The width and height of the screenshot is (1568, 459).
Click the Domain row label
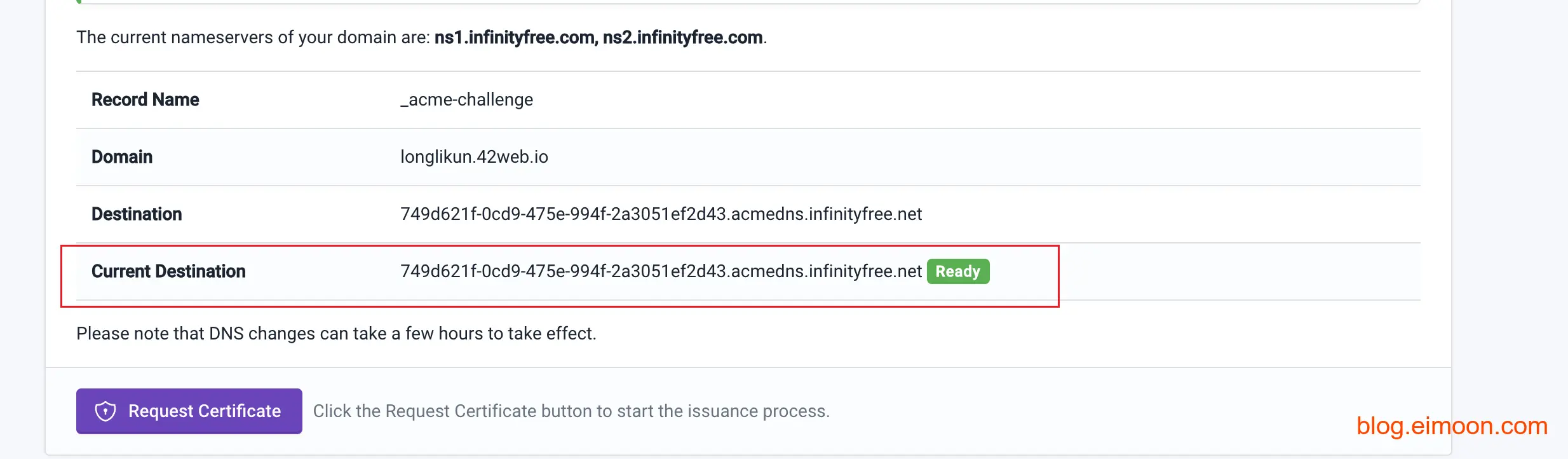122,157
